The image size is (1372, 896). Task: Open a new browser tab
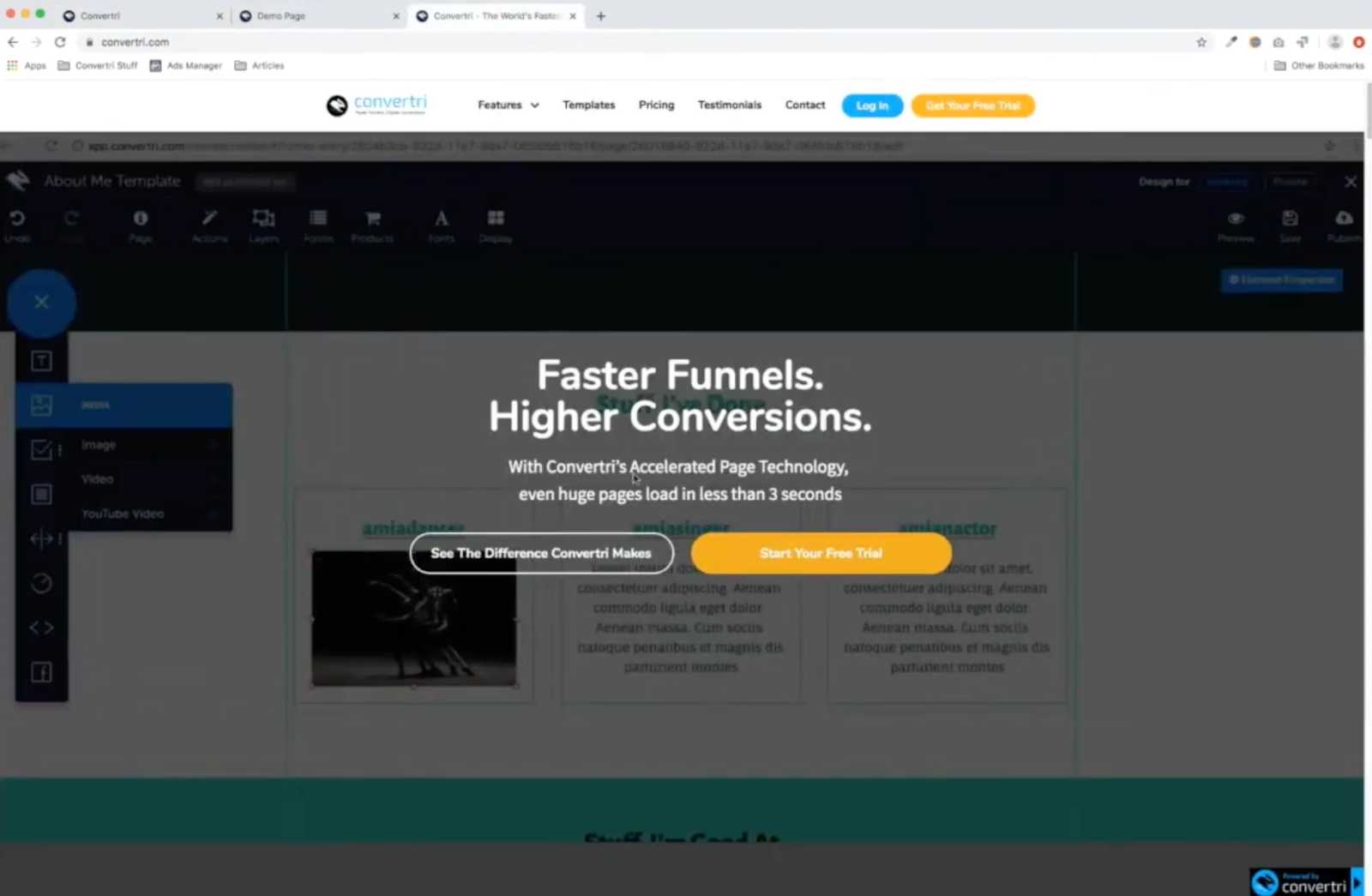tap(600, 15)
